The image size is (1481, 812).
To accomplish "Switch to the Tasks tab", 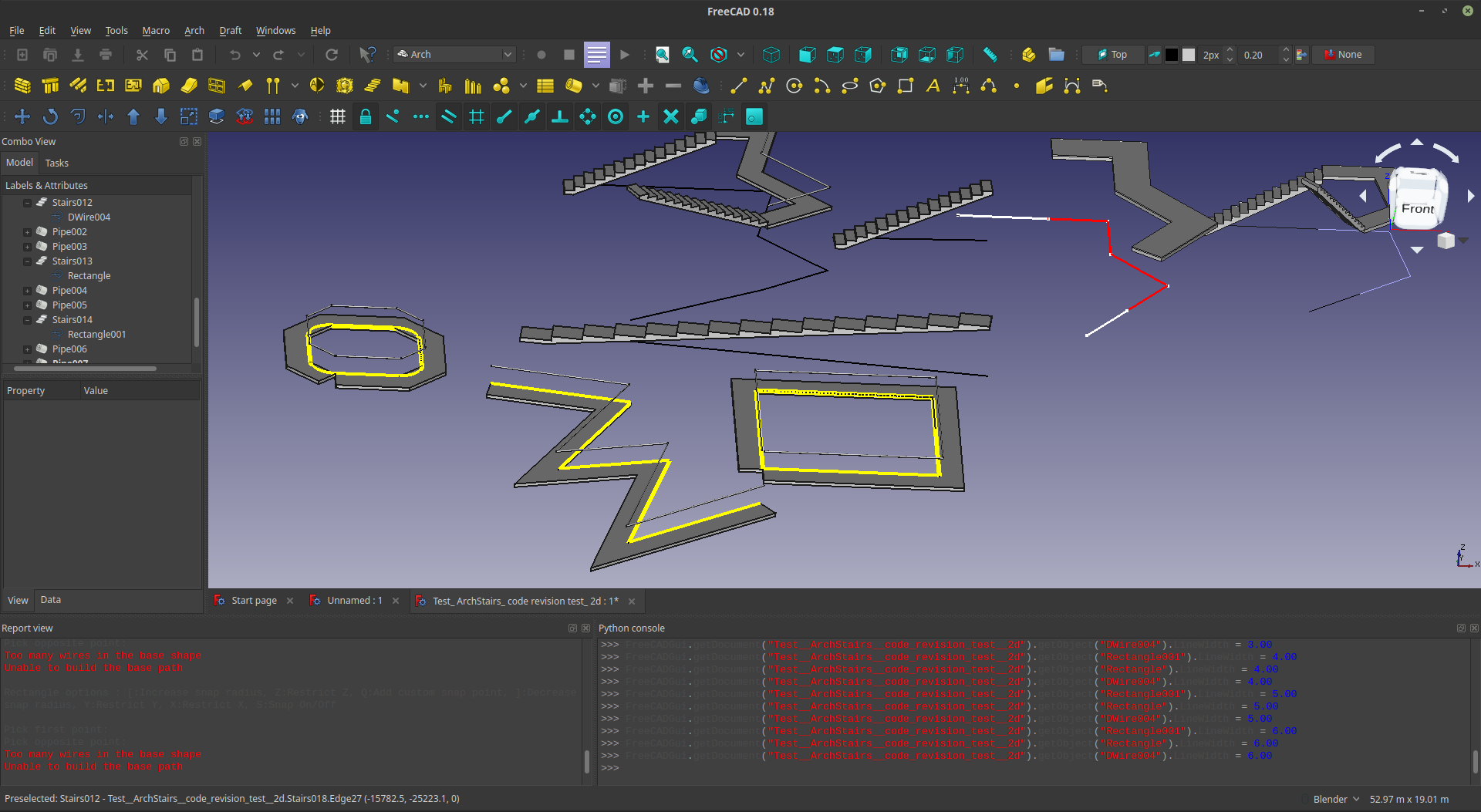I will coord(56,163).
